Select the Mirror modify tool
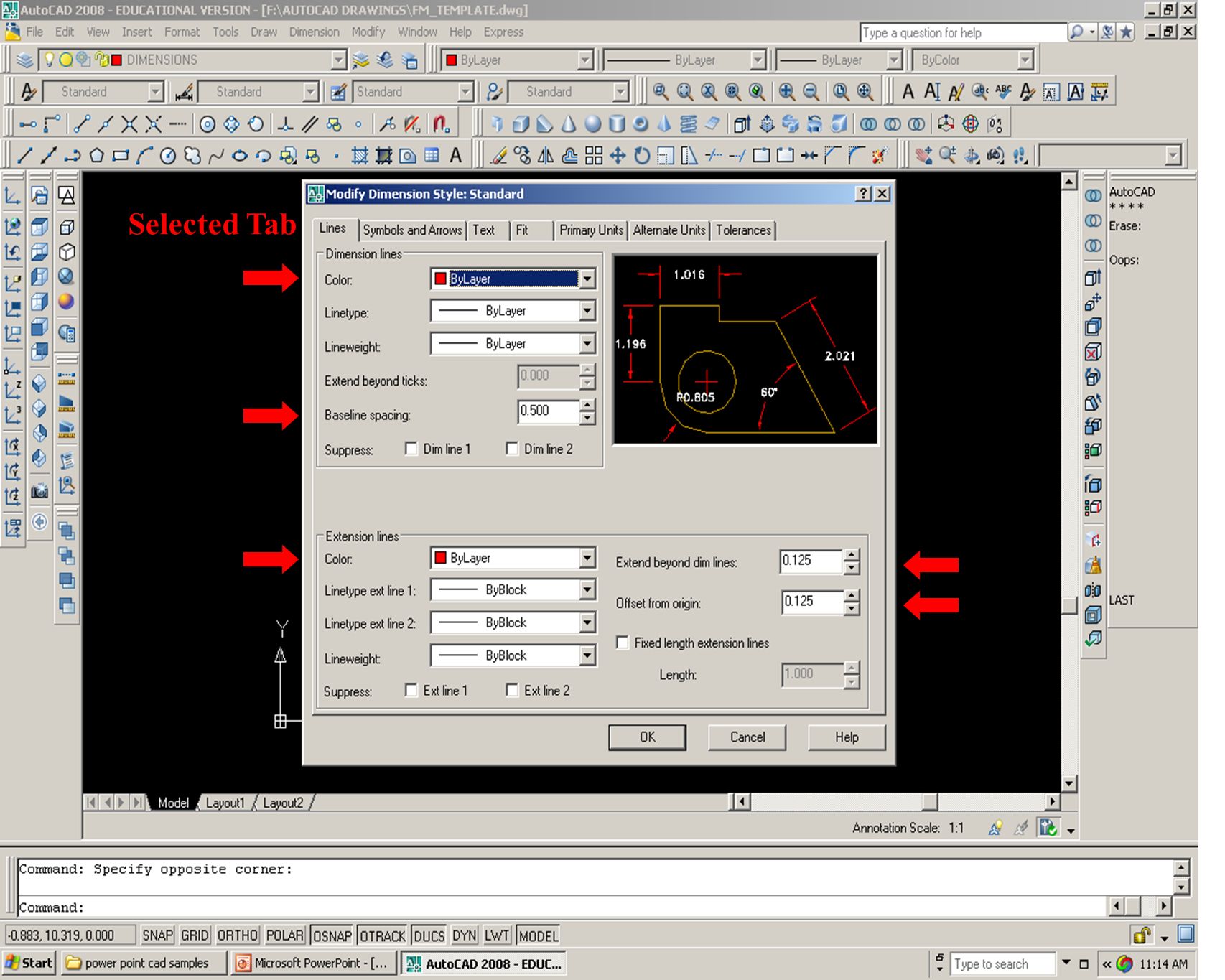This screenshot has height=980, width=1225. point(546,155)
